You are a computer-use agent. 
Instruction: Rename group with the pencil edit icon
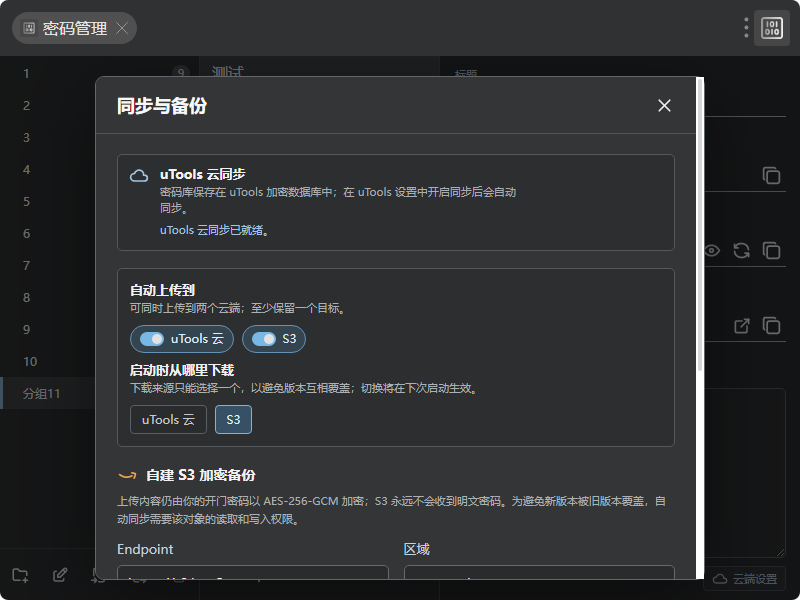(x=60, y=576)
